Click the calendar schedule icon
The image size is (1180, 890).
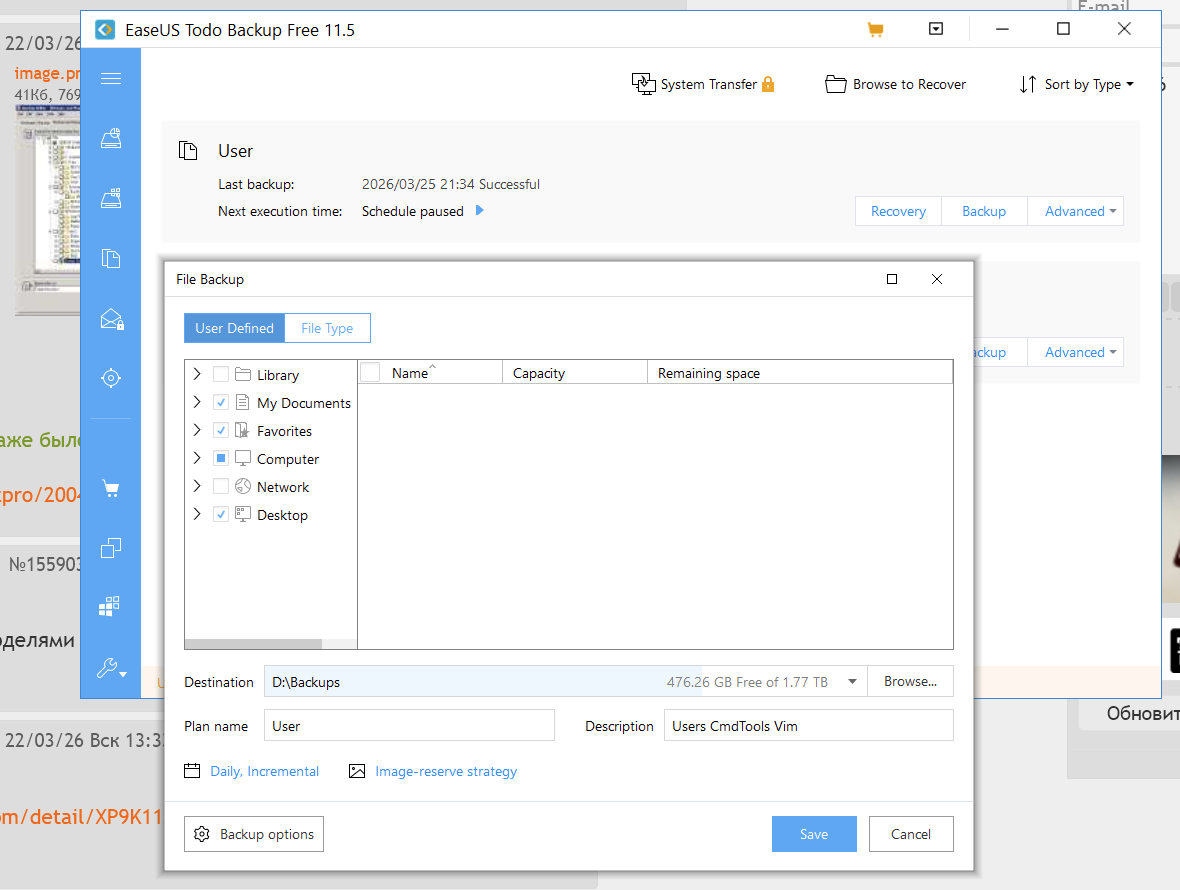click(x=192, y=771)
